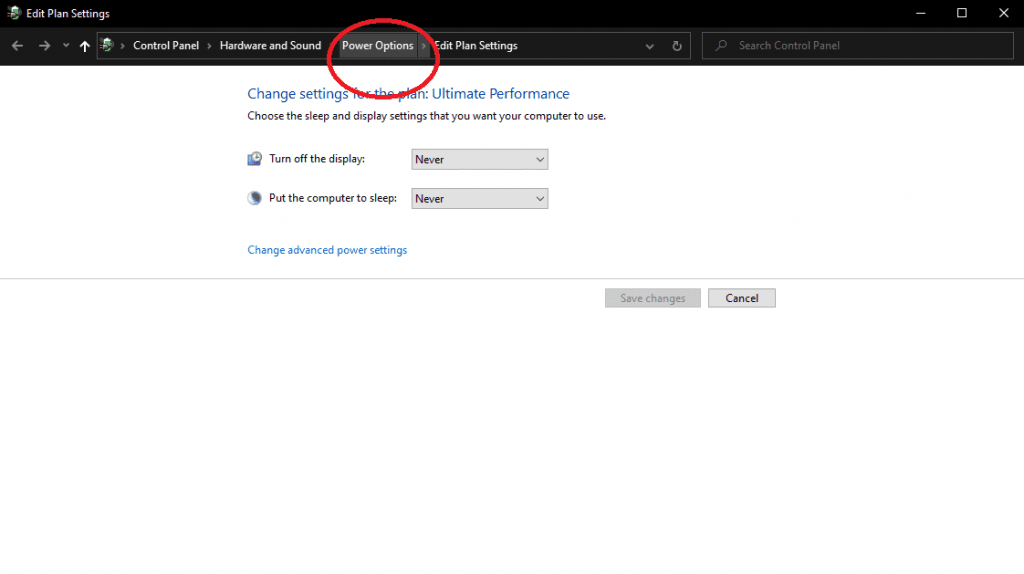Click the sleep moon icon
Screen dimensions: 1024x574
coord(255,198)
